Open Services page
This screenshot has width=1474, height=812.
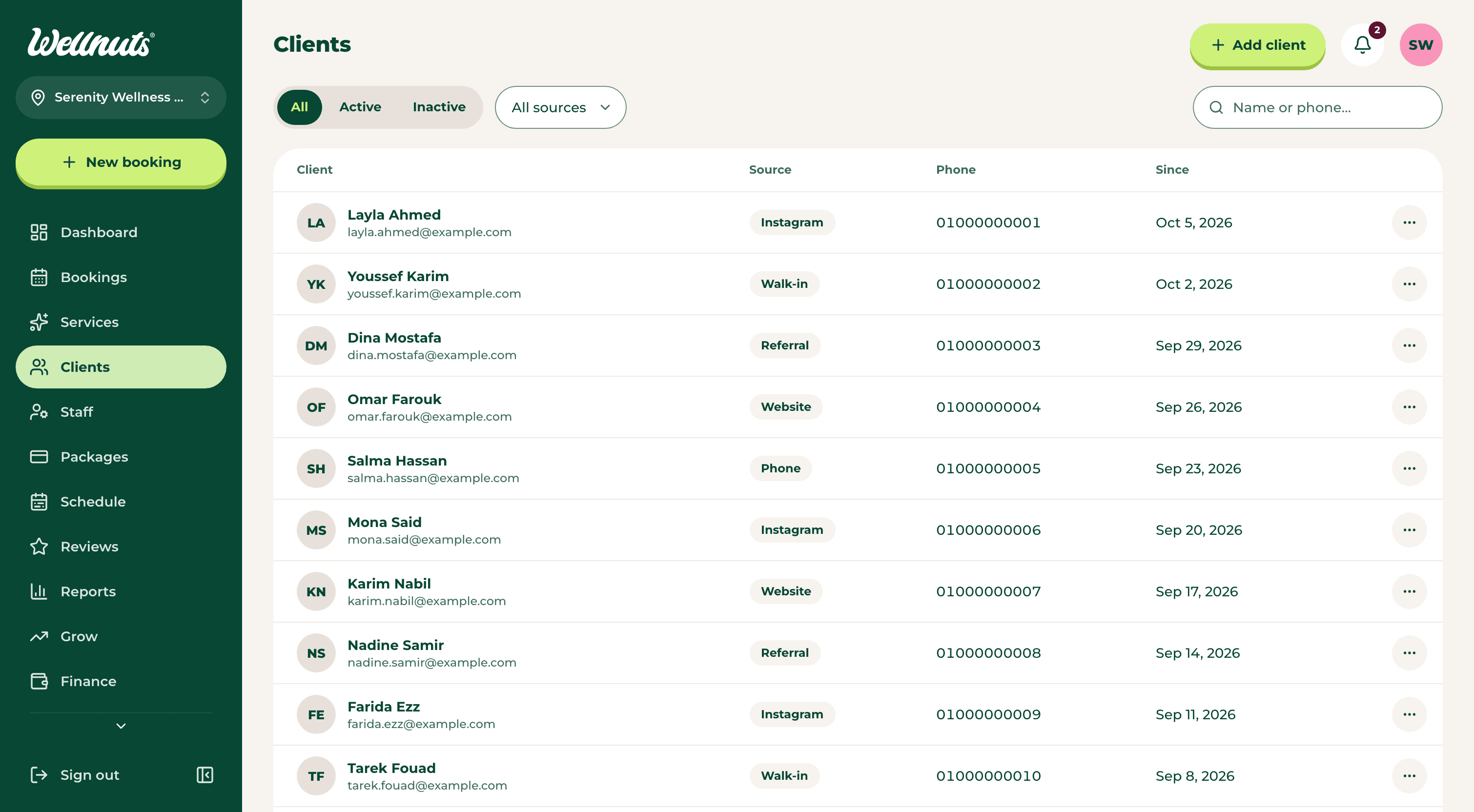pyautogui.click(x=121, y=322)
